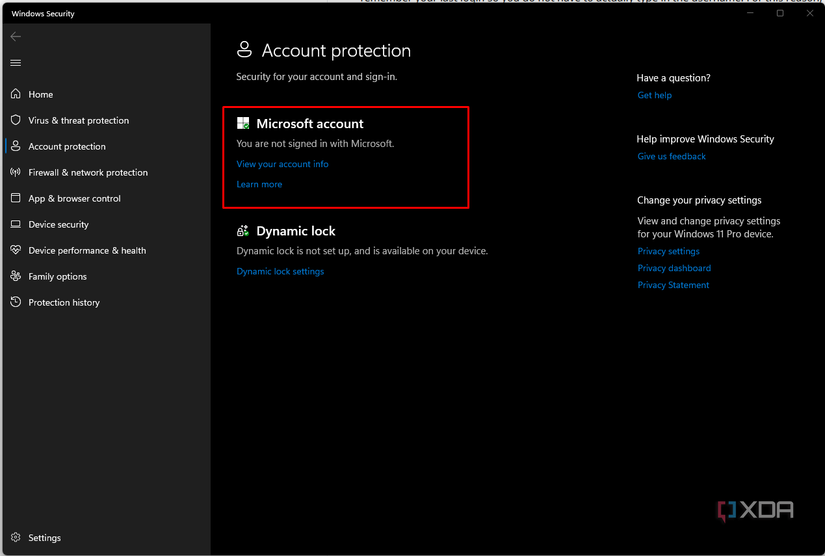Click 'Security for your account and sign-in.' text

tap(316, 77)
